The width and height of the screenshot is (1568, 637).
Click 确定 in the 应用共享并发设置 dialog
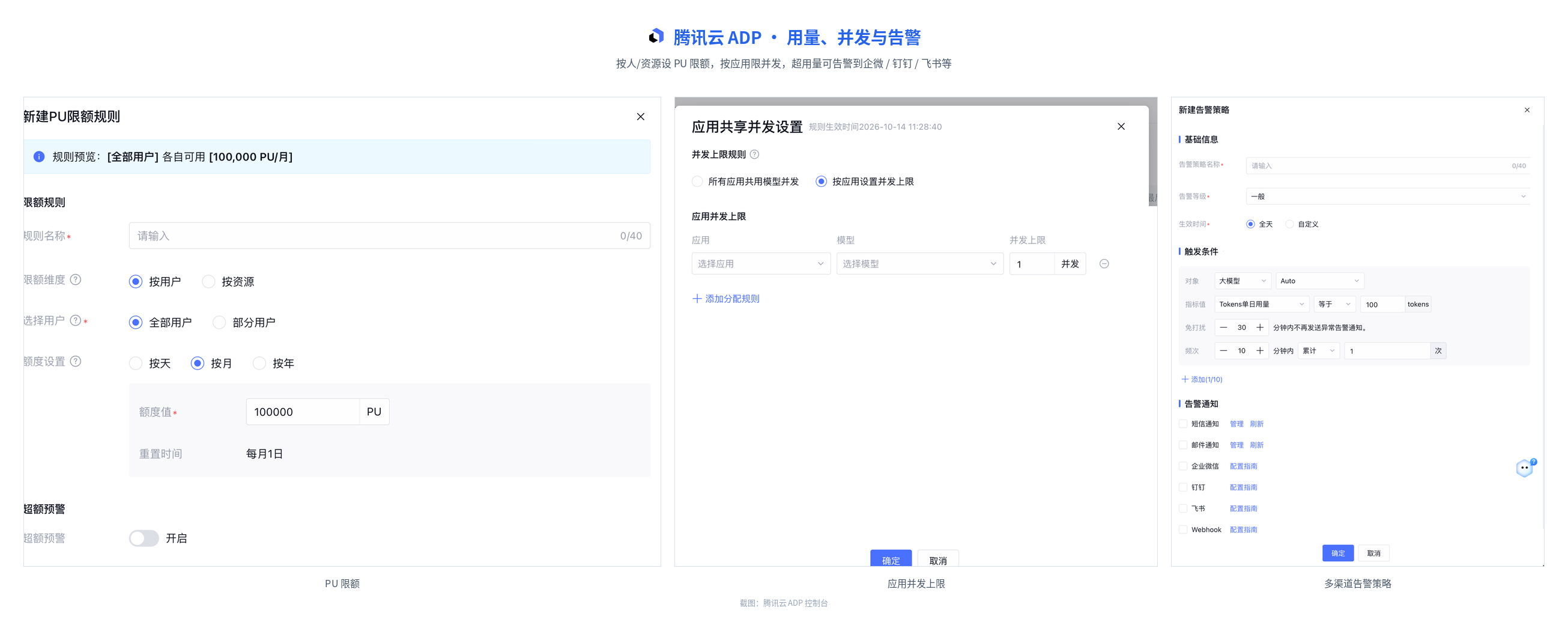point(891,559)
